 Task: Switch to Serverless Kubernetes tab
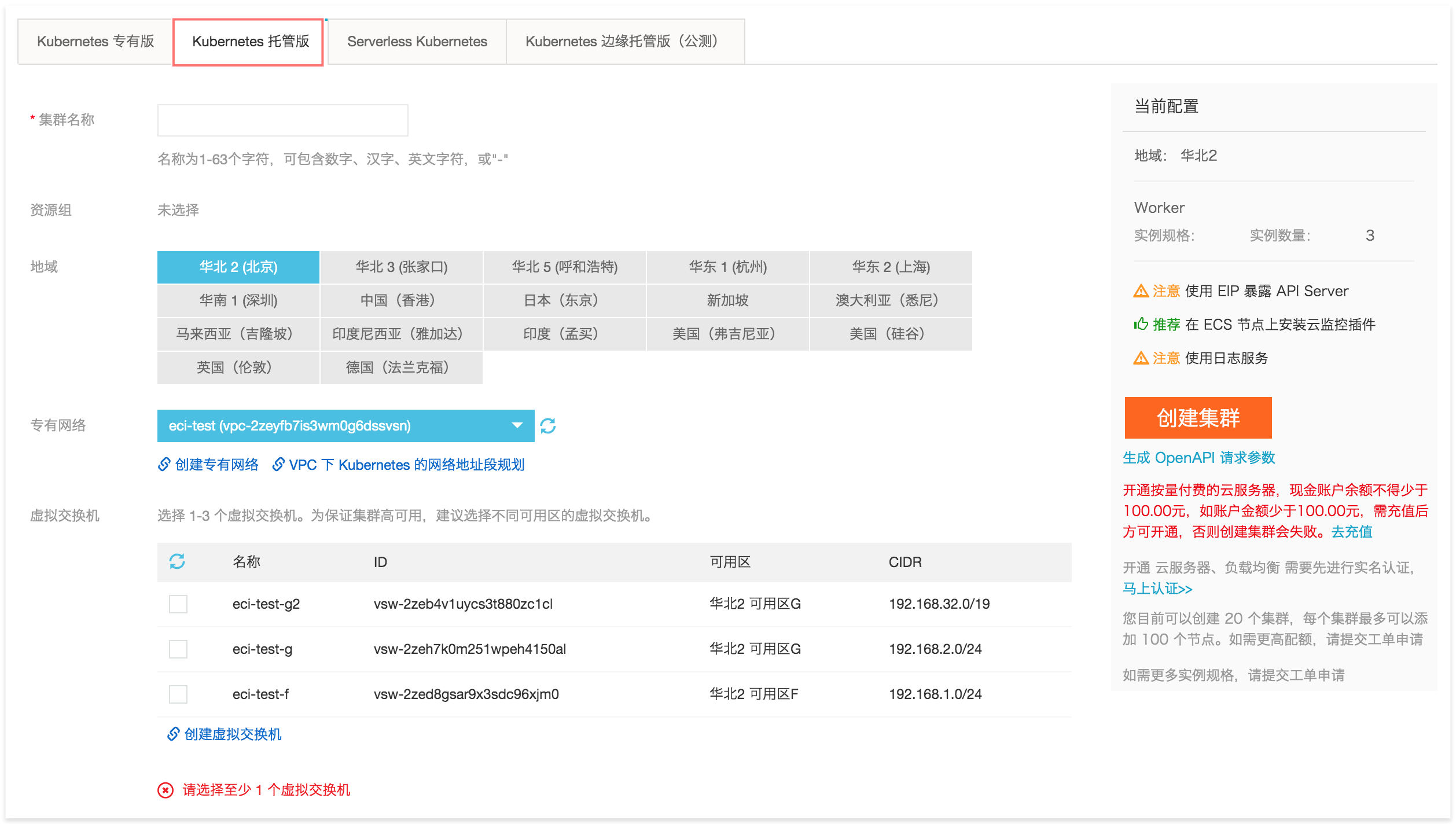pyautogui.click(x=417, y=42)
